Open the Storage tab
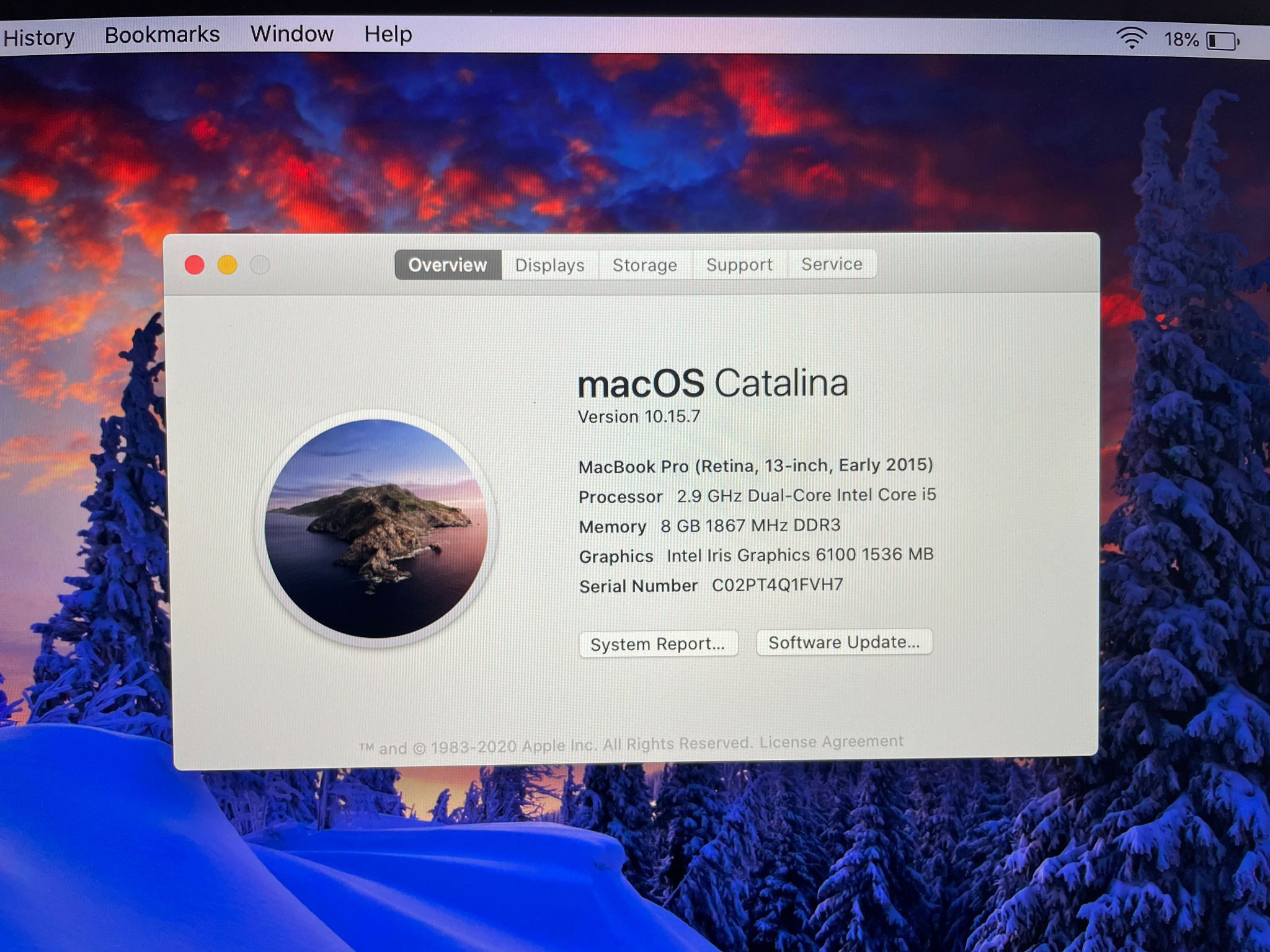 tap(645, 265)
